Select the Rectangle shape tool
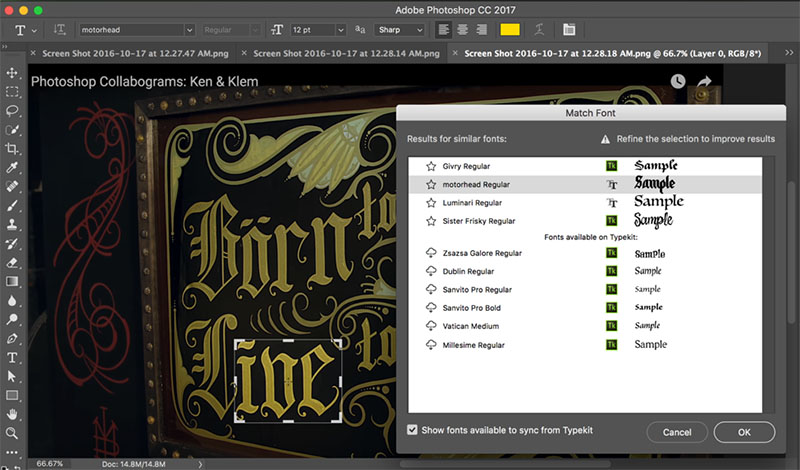The width and height of the screenshot is (800, 470). (x=12, y=395)
